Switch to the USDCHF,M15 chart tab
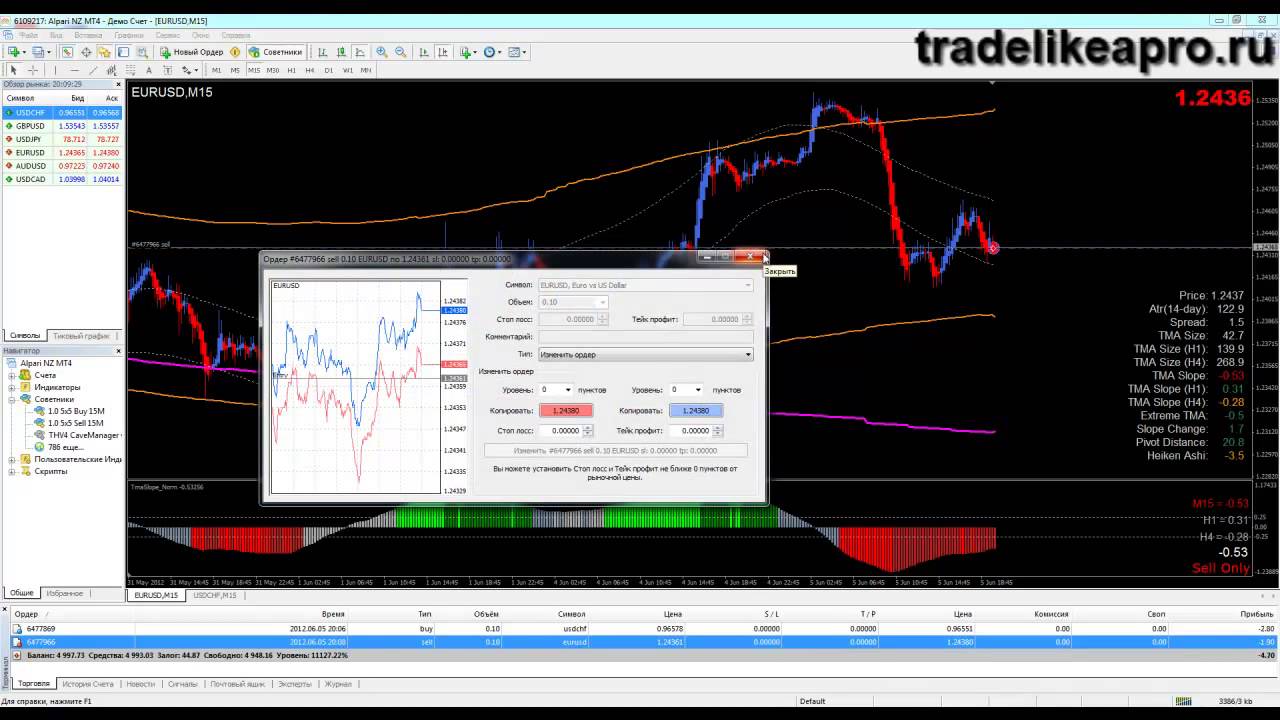1280x720 pixels. tap(215, 595)
